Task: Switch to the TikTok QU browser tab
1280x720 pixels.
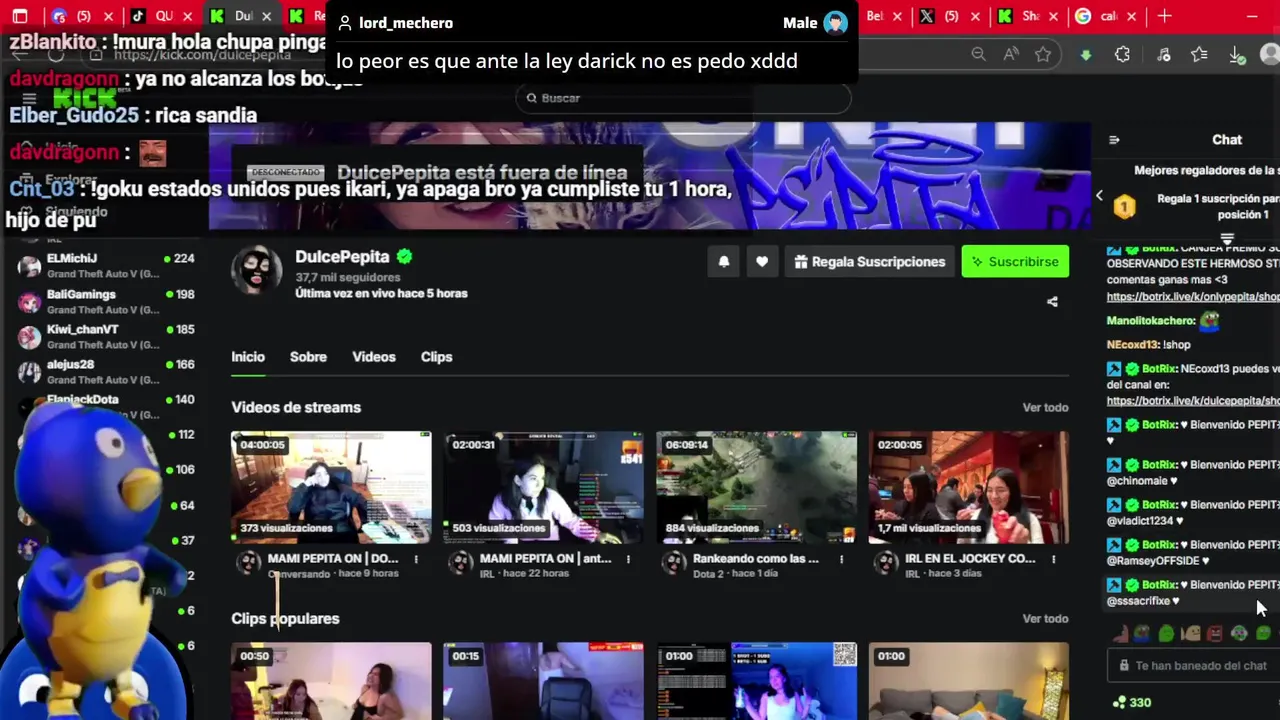Action: tap(163, 16)
